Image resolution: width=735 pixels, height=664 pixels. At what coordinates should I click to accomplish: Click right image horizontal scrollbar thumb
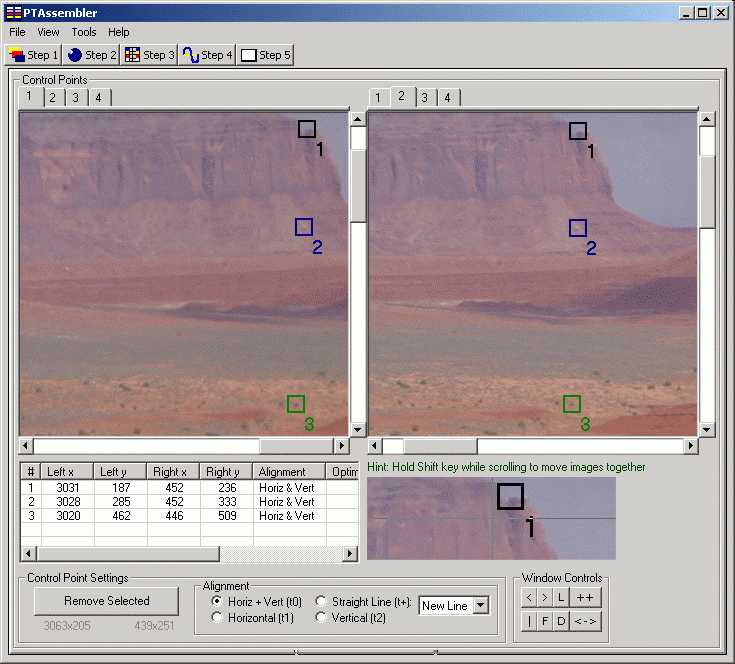[x=440, y=446]
